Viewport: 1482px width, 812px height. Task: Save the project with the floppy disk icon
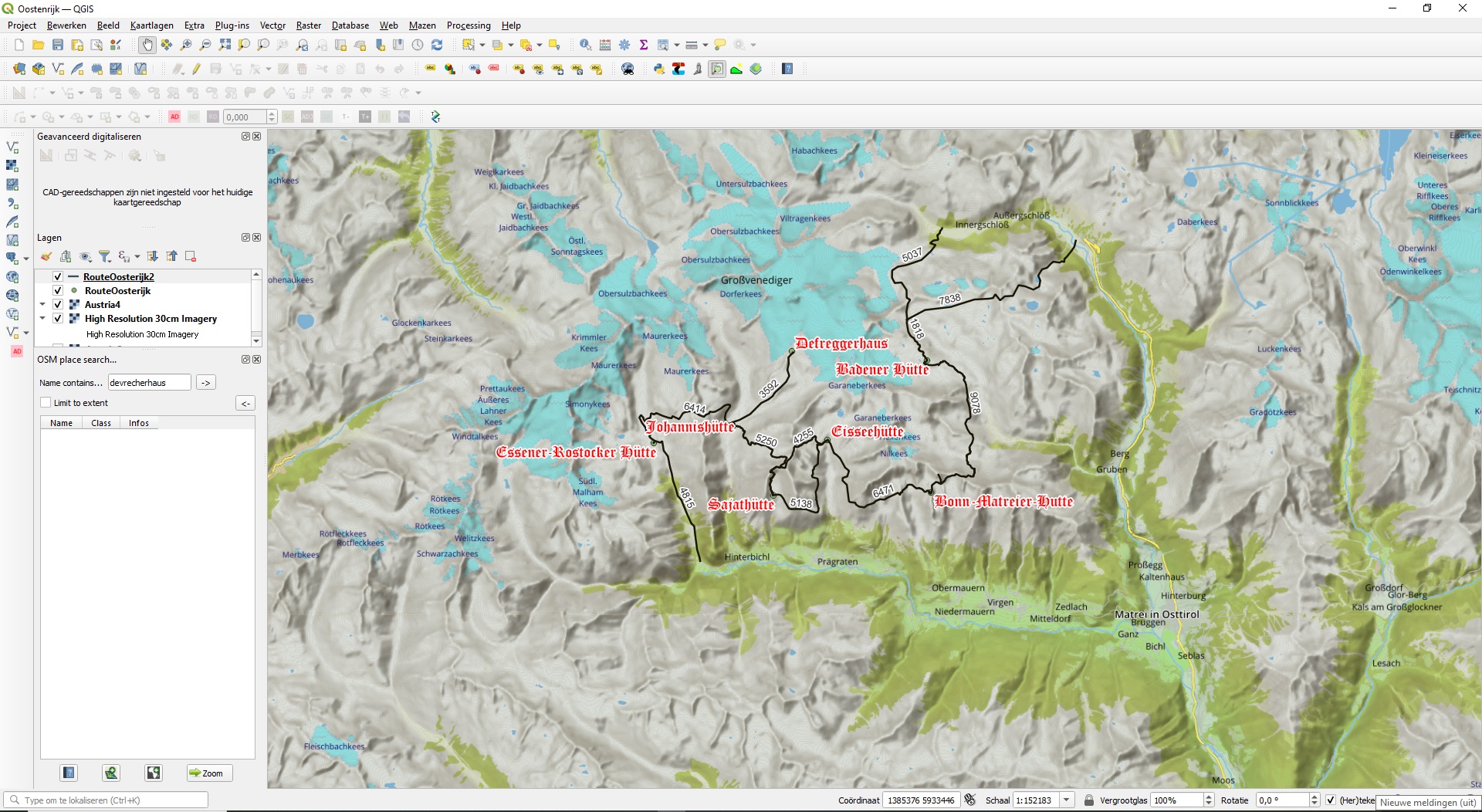coord(58,45)
